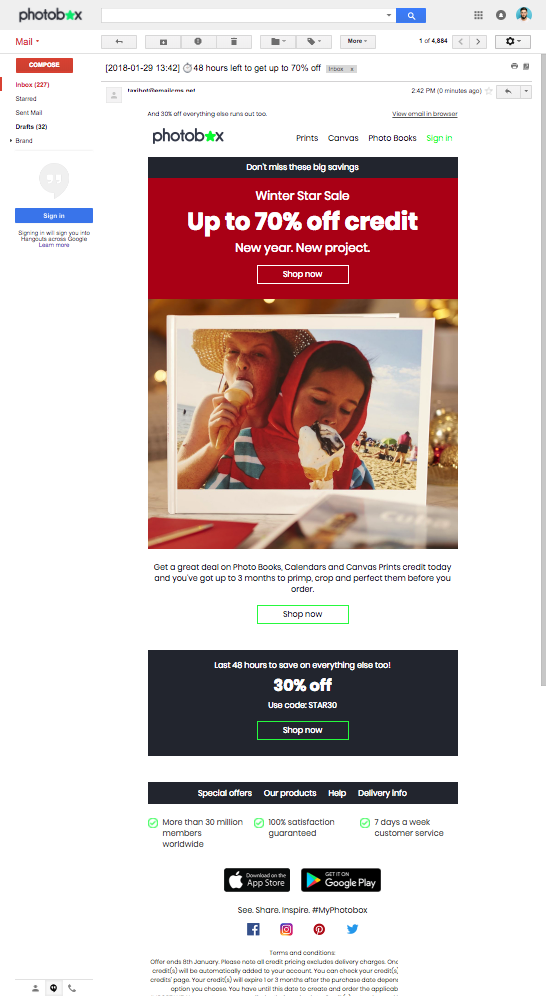Click the print email icon

(x=514, y=66)
